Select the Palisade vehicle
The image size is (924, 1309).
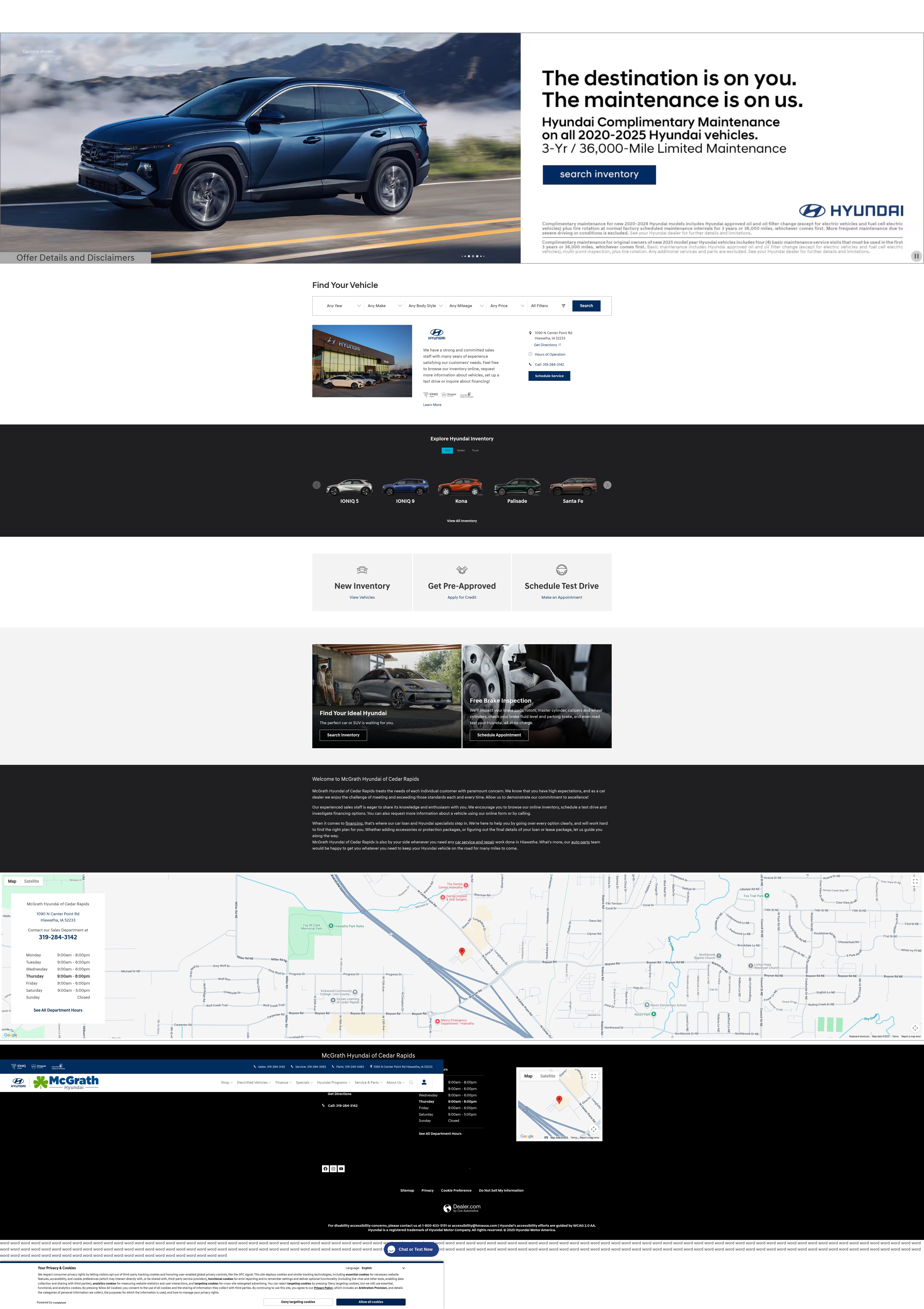point(517,491)
